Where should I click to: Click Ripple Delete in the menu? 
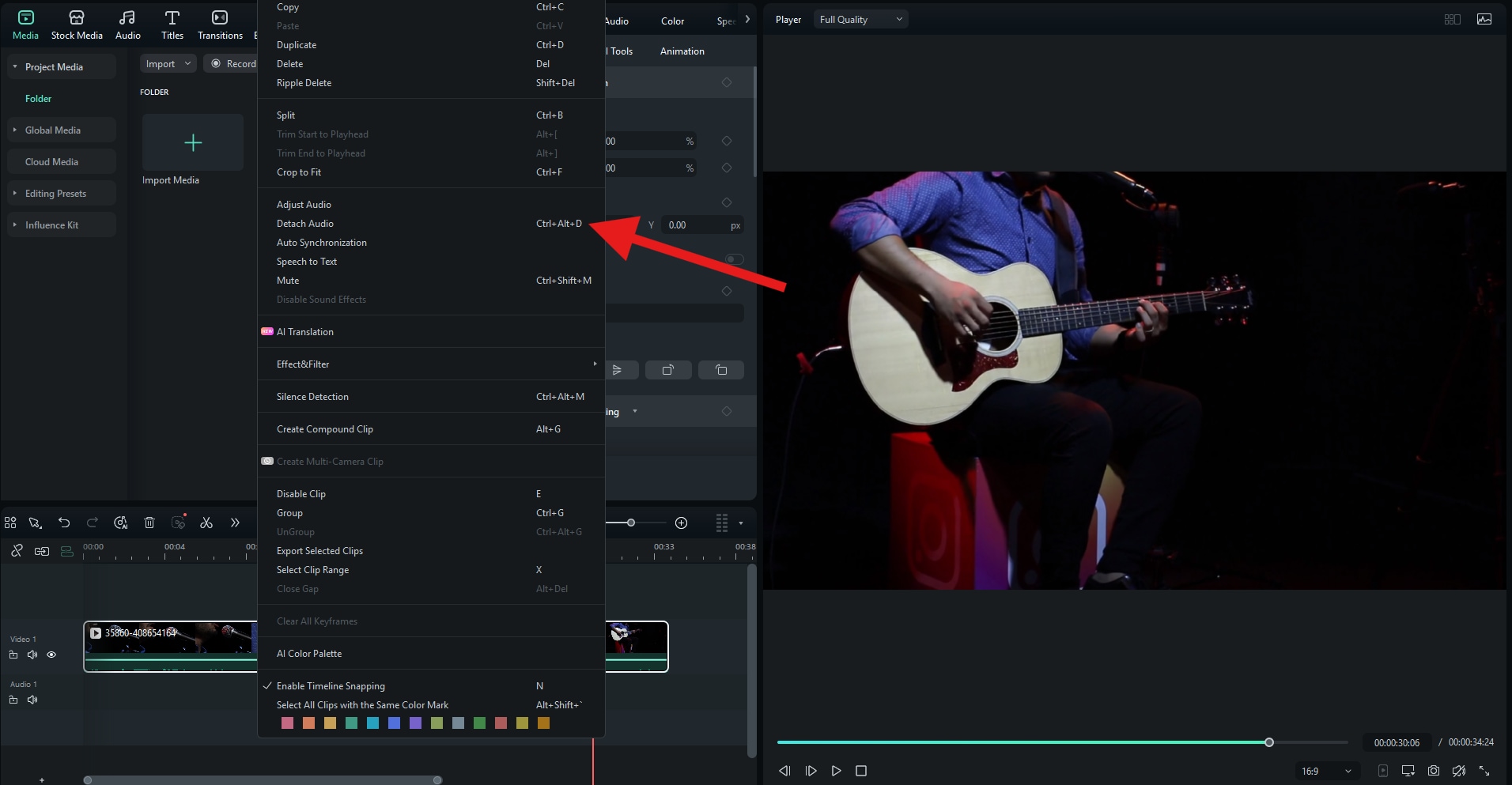tap(431, 83)
